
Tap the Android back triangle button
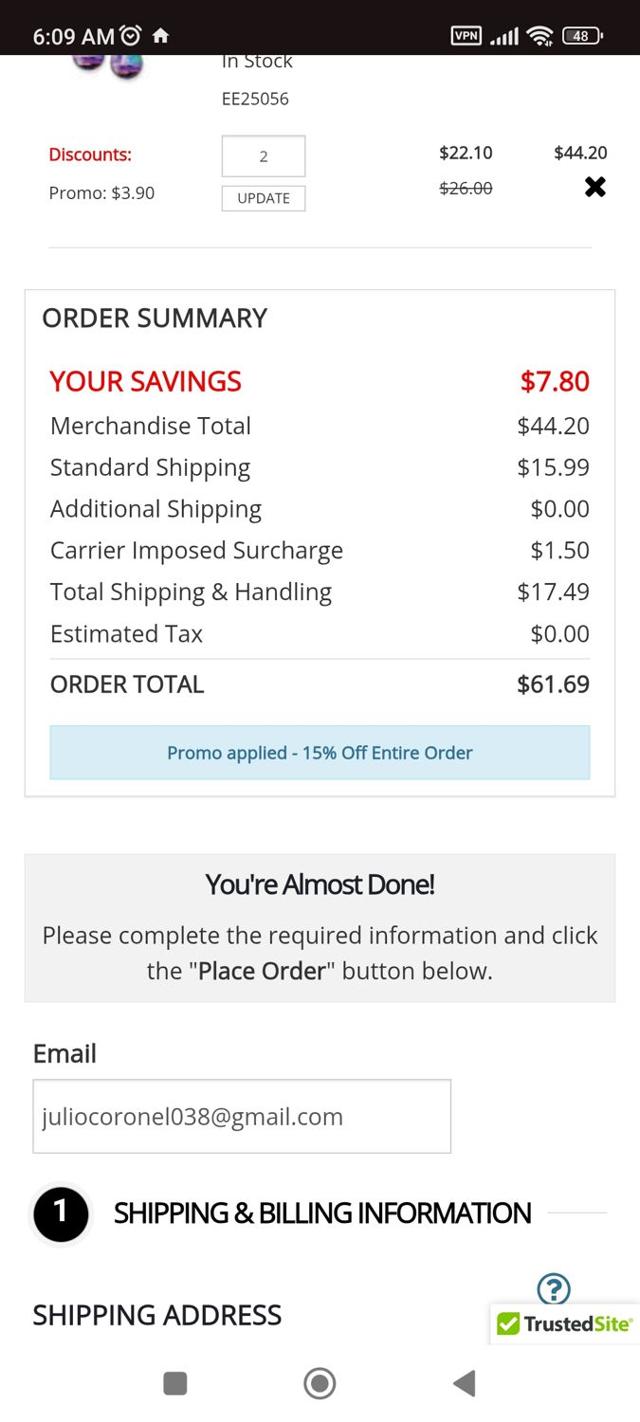pos(463,1383)
